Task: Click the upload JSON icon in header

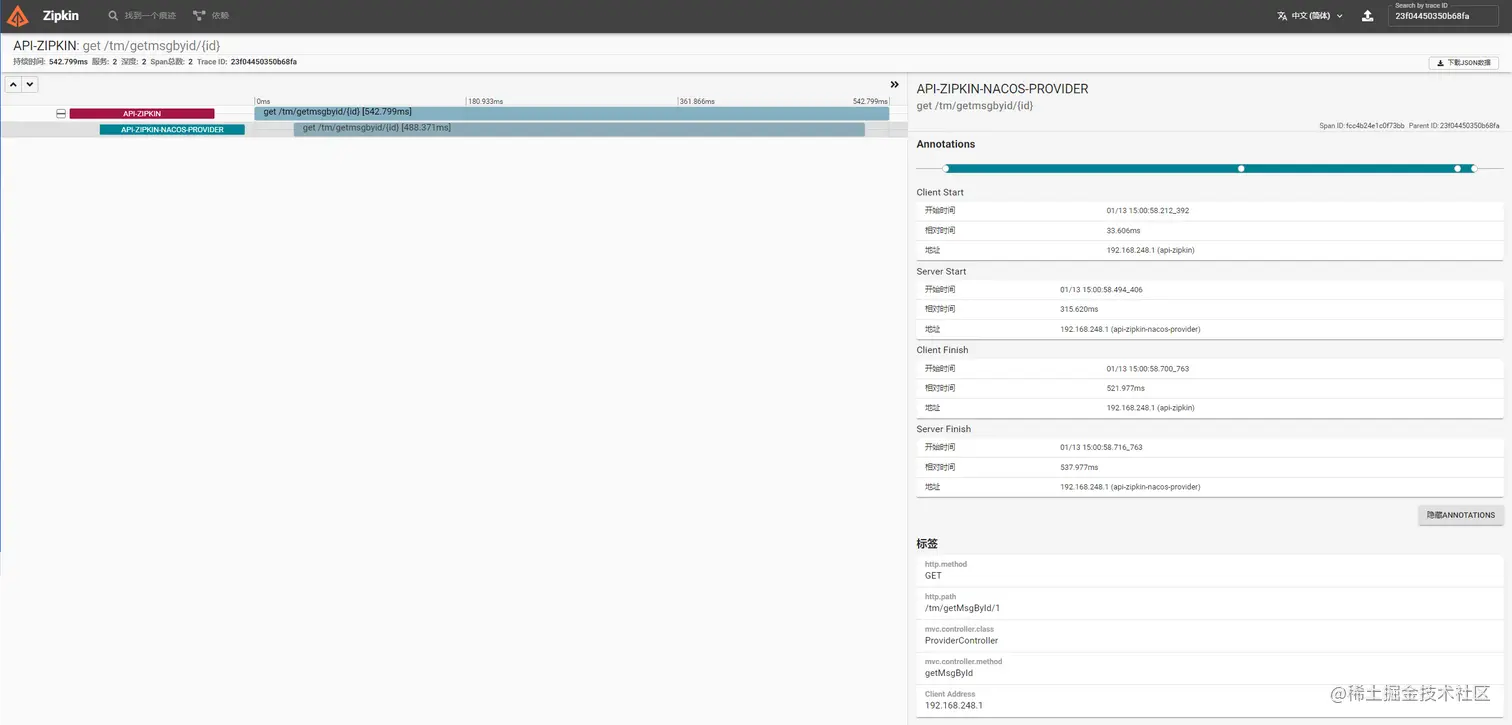Action: click(1367, 16)
